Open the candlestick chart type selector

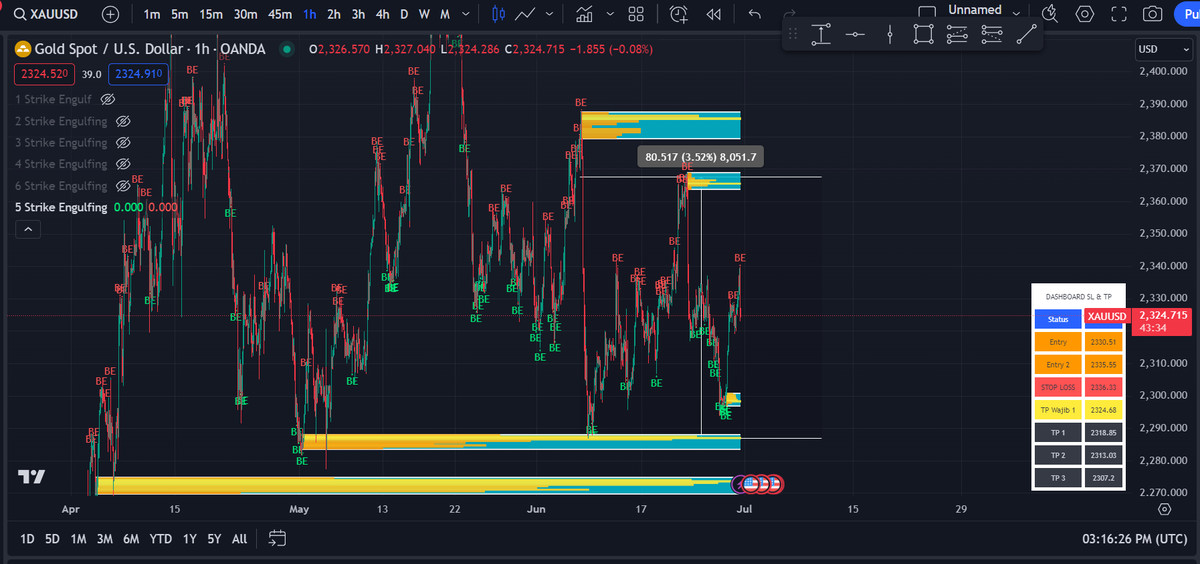[498, 15]
